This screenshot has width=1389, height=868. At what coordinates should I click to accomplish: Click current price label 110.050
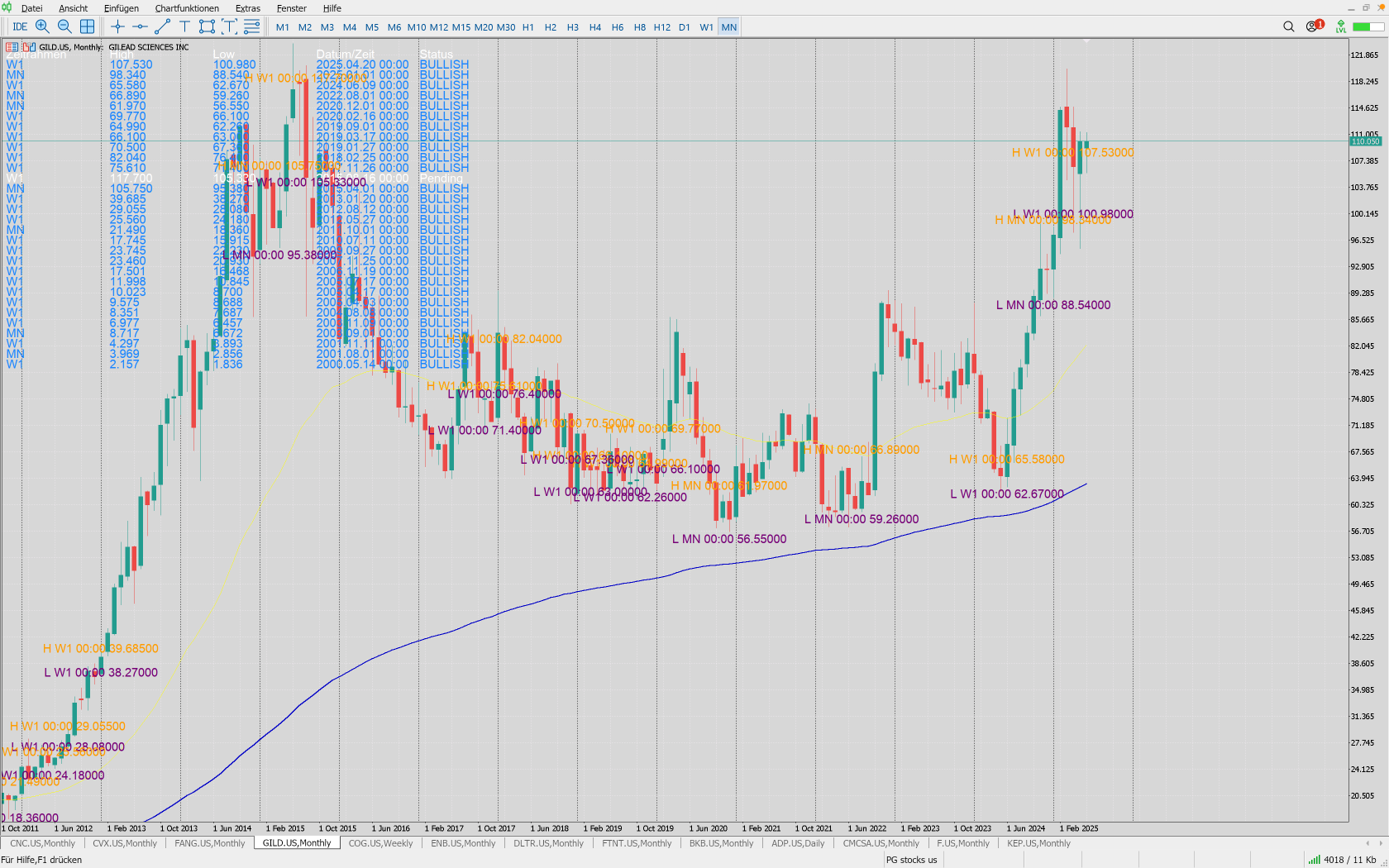click(1365, 141)
